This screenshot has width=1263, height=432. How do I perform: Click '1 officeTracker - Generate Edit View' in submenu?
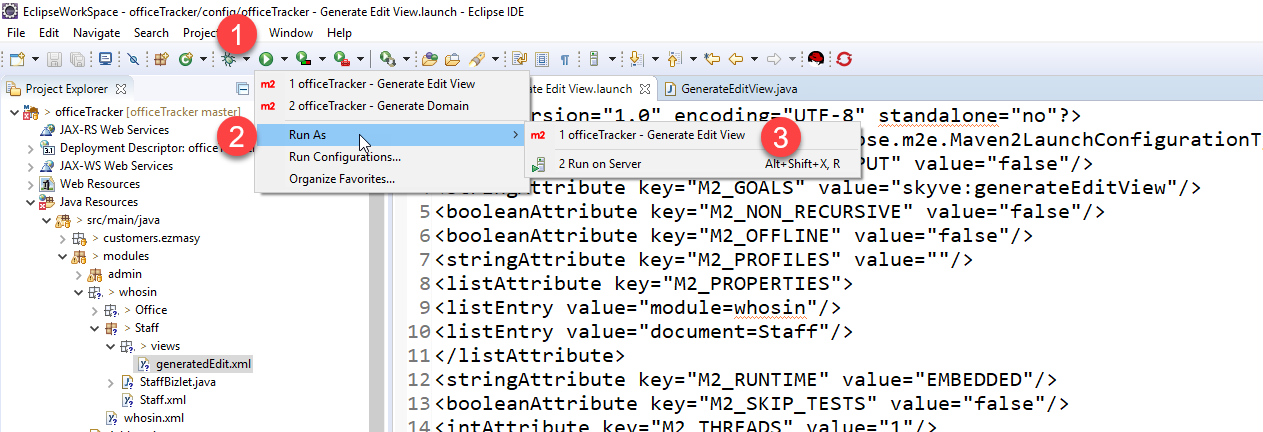pos(693,135)
